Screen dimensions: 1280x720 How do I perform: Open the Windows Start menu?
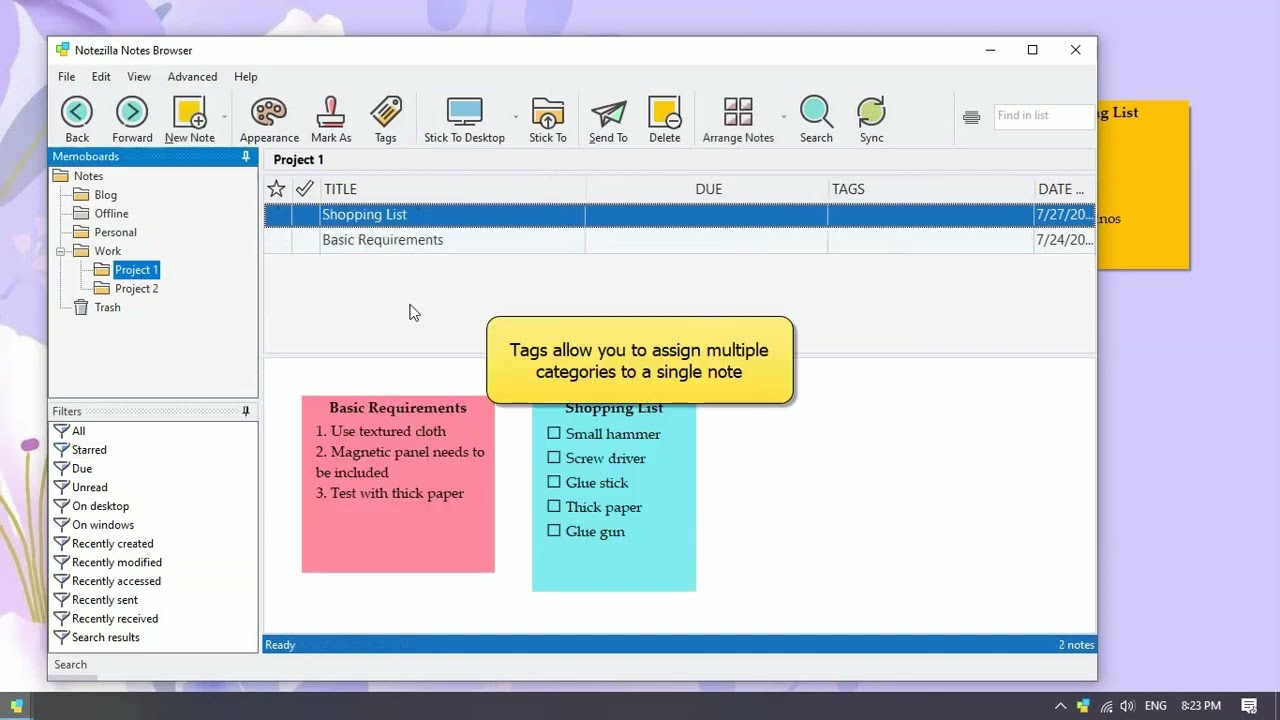[17, 706]
